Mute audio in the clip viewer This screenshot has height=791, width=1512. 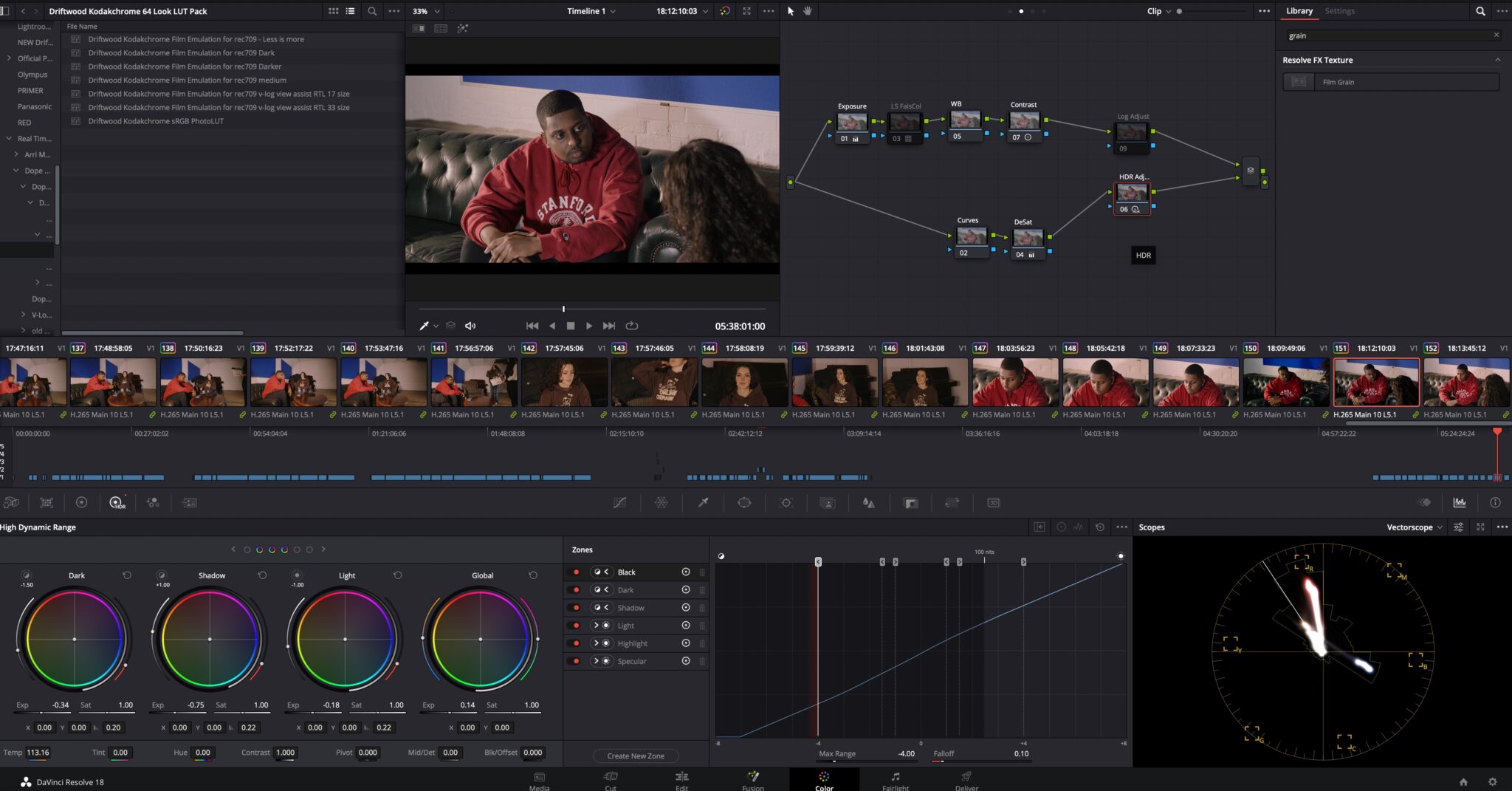click(470, 325)
